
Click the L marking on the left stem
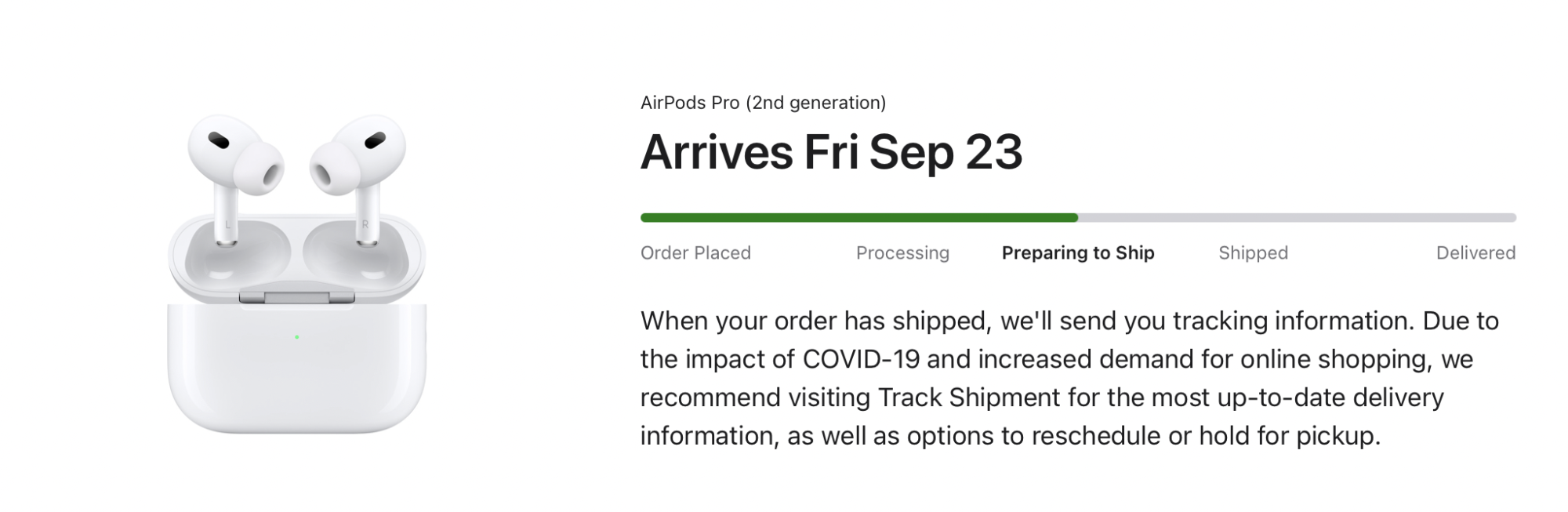click(x=228, y=225)
